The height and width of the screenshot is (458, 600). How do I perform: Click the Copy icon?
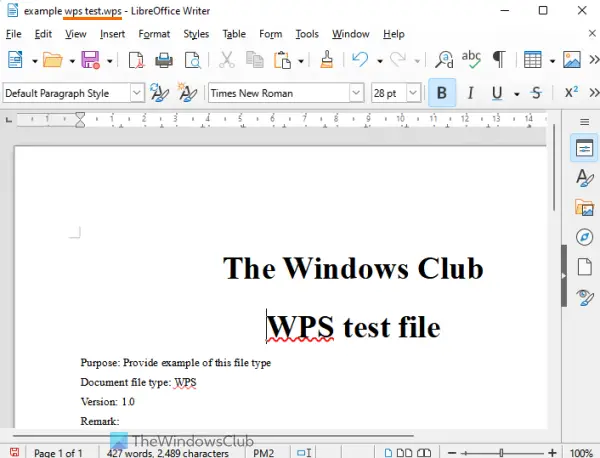click(254, 60)
